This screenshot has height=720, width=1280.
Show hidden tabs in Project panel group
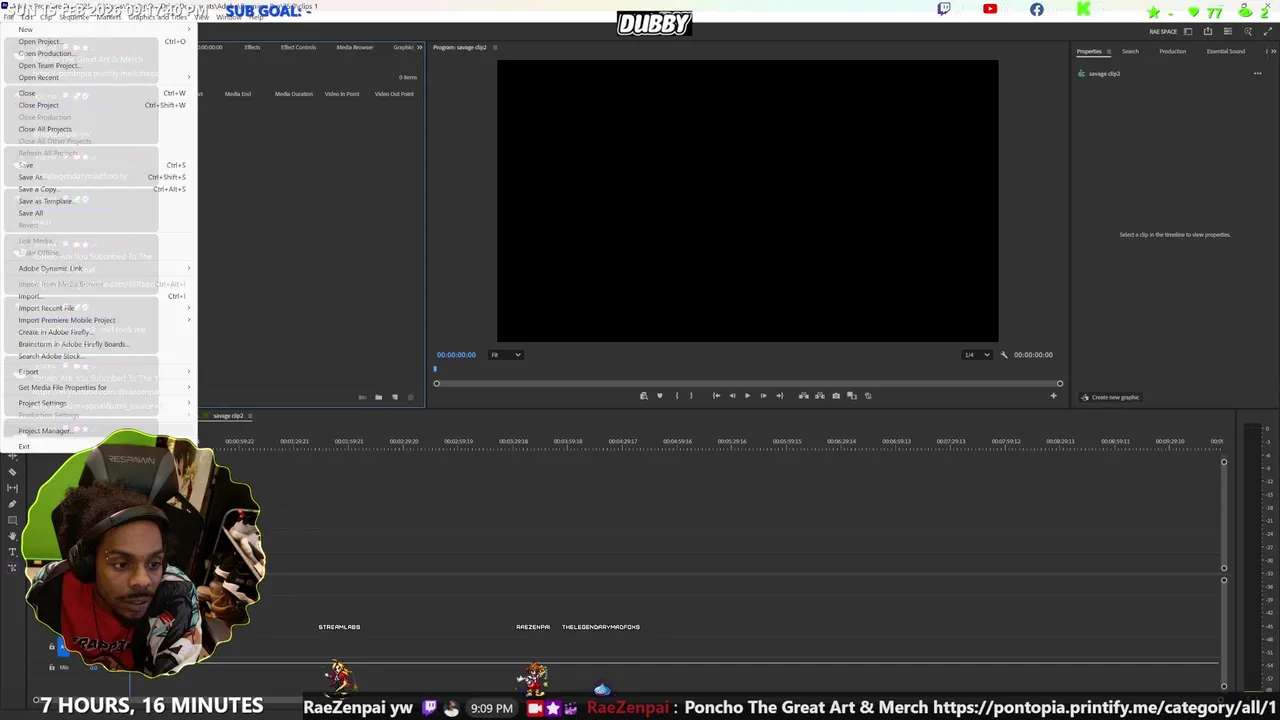click(419, 47)
